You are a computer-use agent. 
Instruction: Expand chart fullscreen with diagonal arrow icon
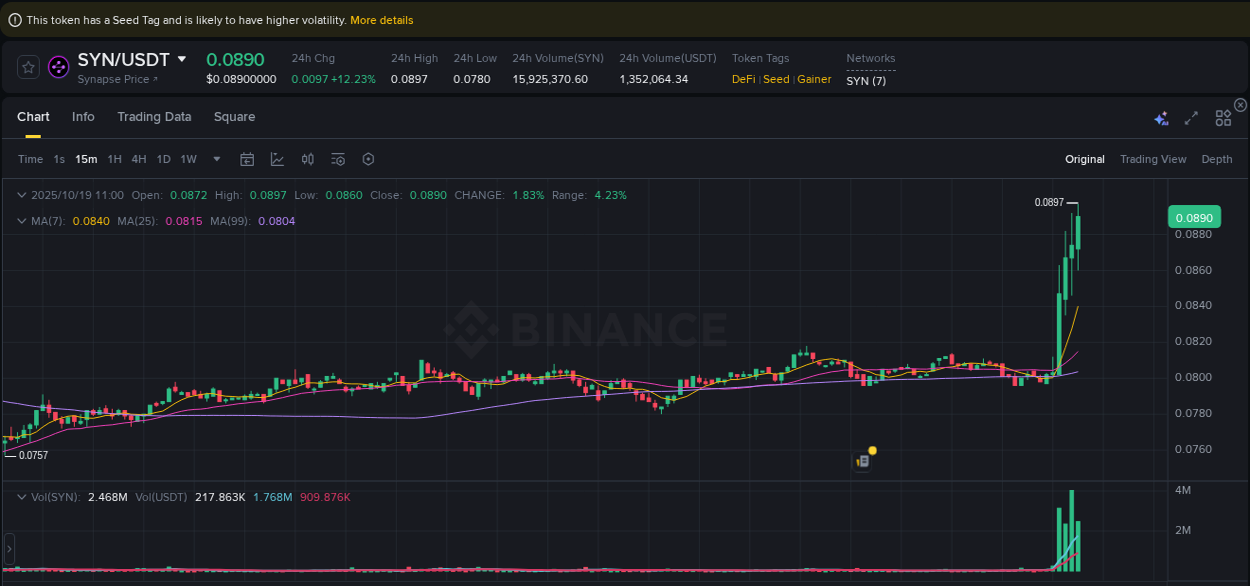pyautogui.click(x=1191, y=117)
